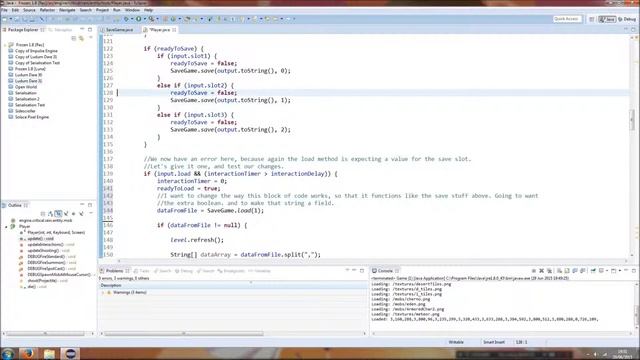Image resolution: width=640 pixels, height=360 pixels.
Task: Toggle Hide Fields in Outline toolbar
Action: [58, 213]
